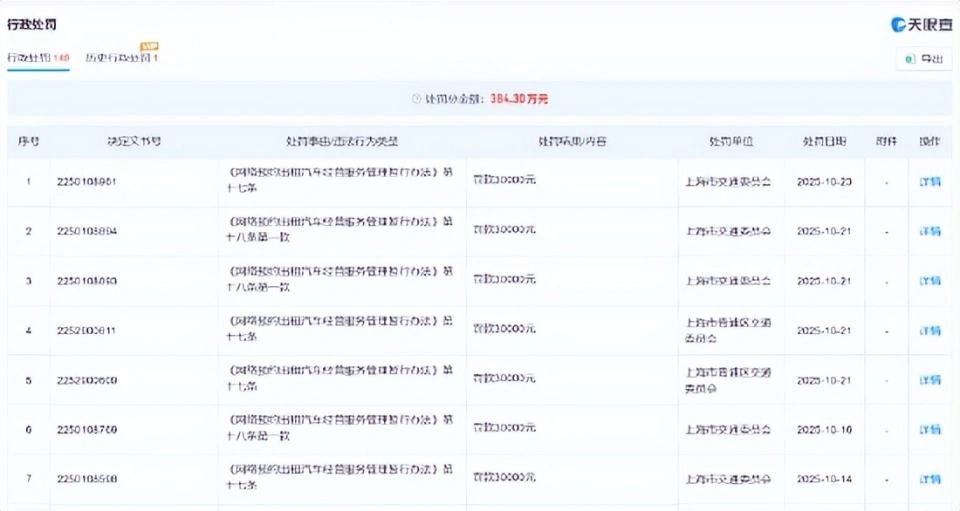The height and width of the screenshot is (511, 960).
Task: Click 上海市交通委员会 in row 6
Action: pos(728,429)
